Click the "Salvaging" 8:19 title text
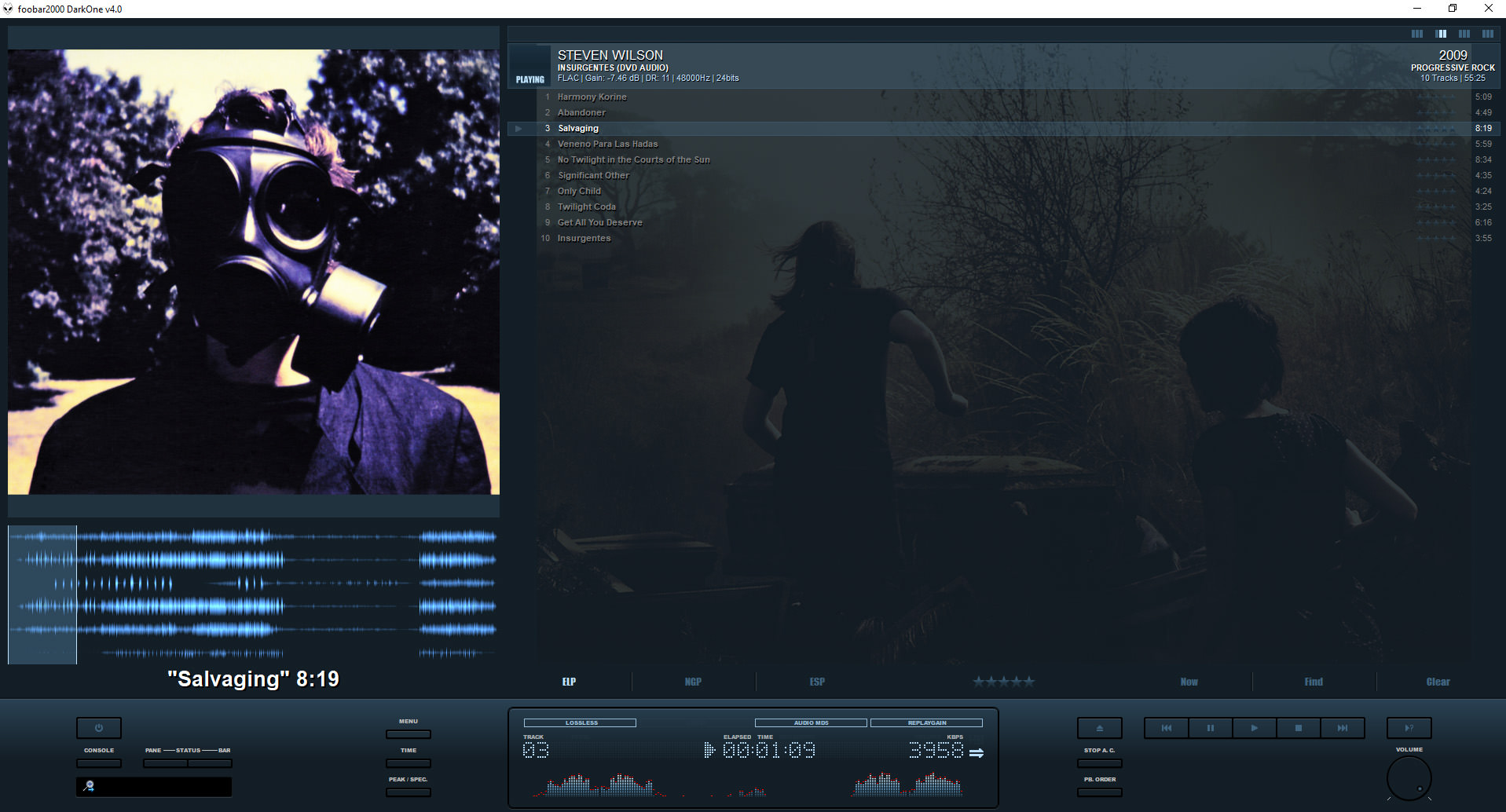Screen dimensions: 1506x812 click(253, 678)
